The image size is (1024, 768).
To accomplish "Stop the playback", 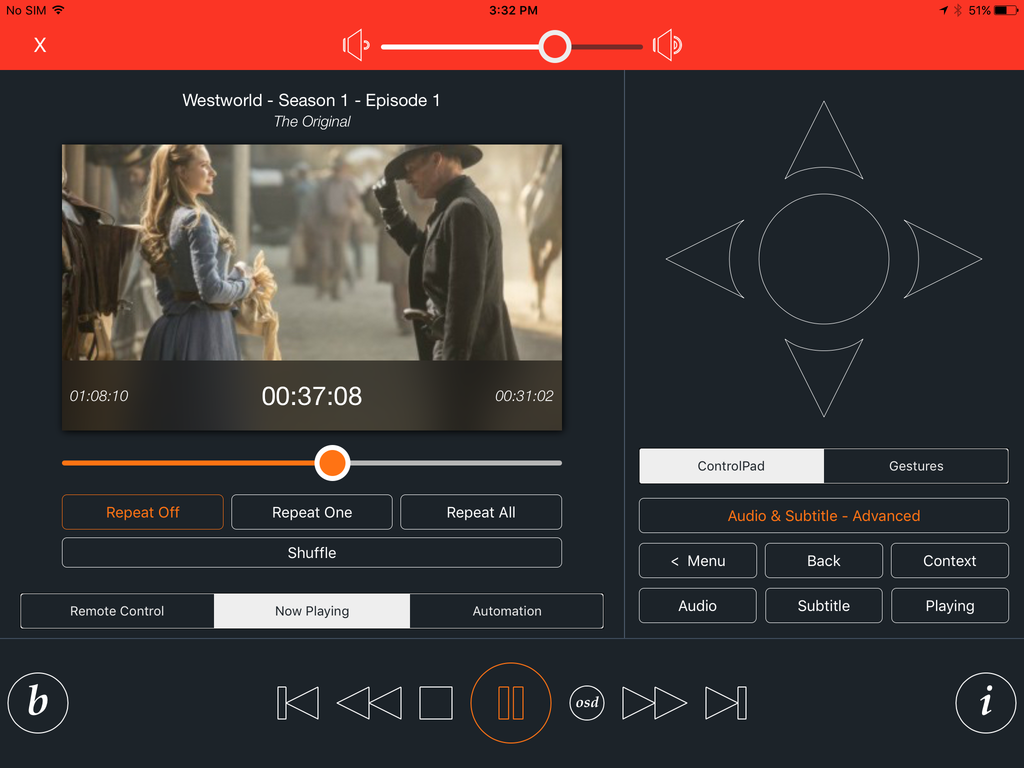I will [436, 703].
